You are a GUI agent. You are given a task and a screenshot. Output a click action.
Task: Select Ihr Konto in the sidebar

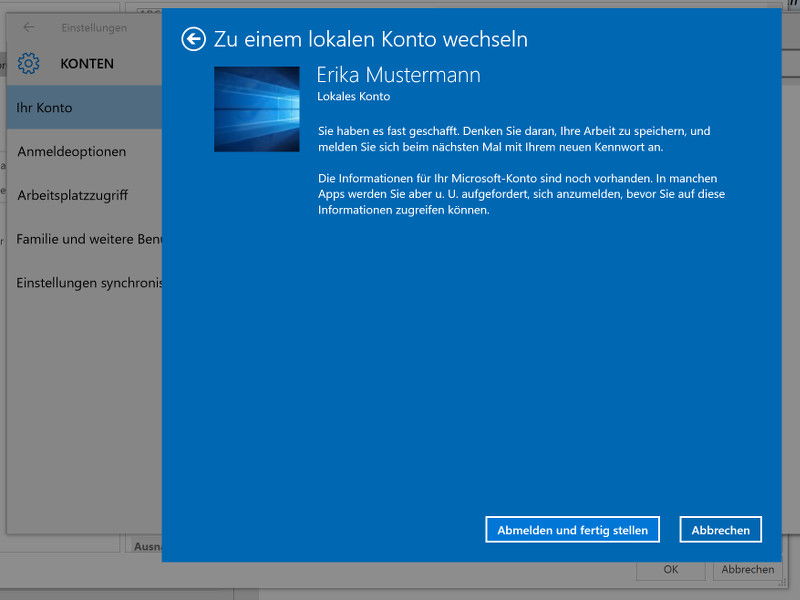(84, 107)
